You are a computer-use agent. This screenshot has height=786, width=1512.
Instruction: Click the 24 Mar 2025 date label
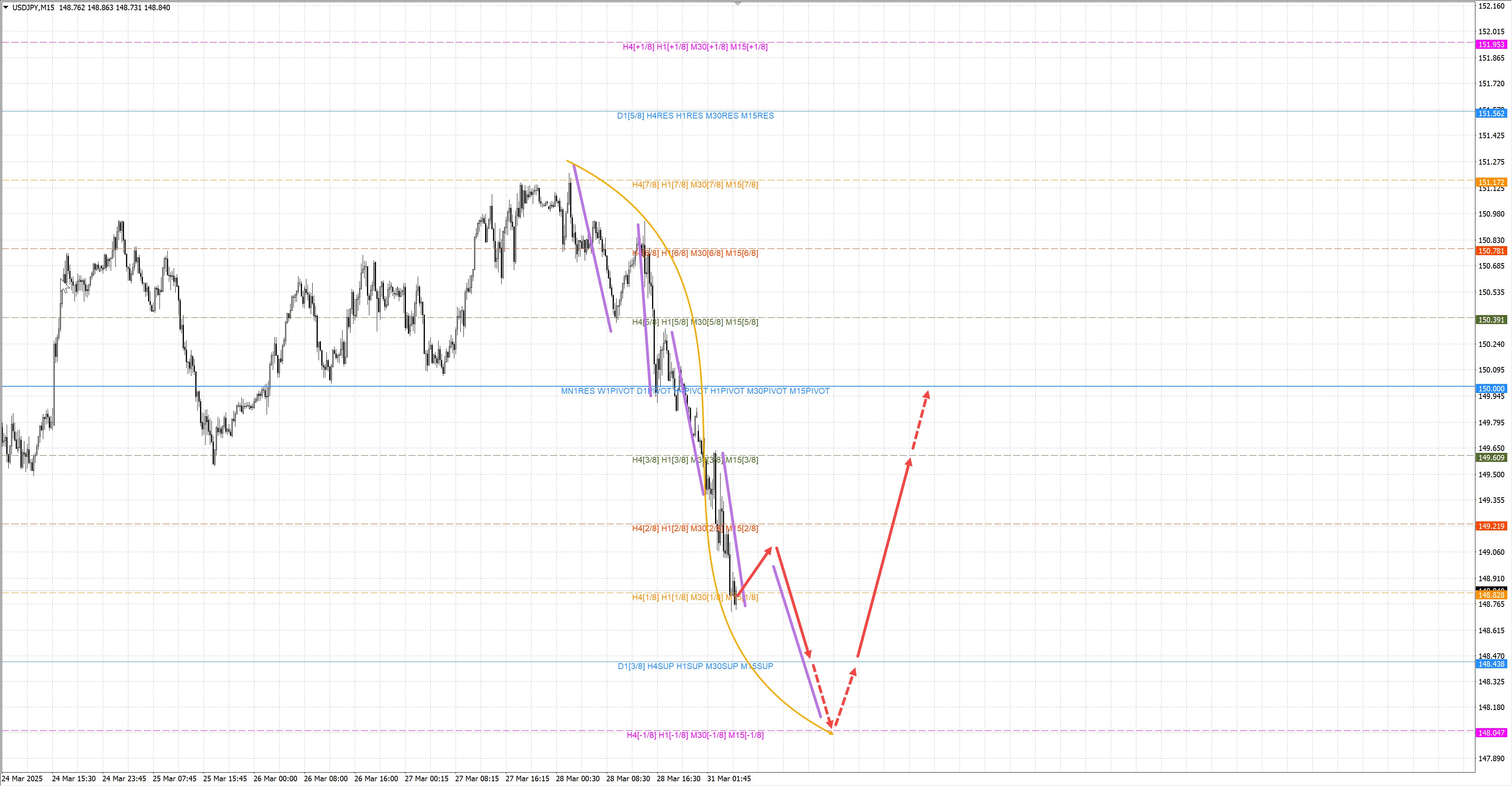[22, 779]
